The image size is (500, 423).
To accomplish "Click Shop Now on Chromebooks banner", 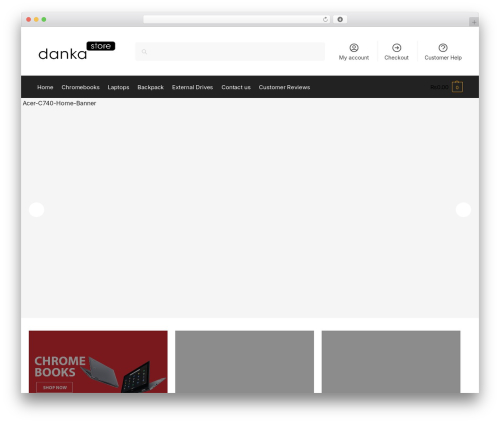I will coord(55,387).
